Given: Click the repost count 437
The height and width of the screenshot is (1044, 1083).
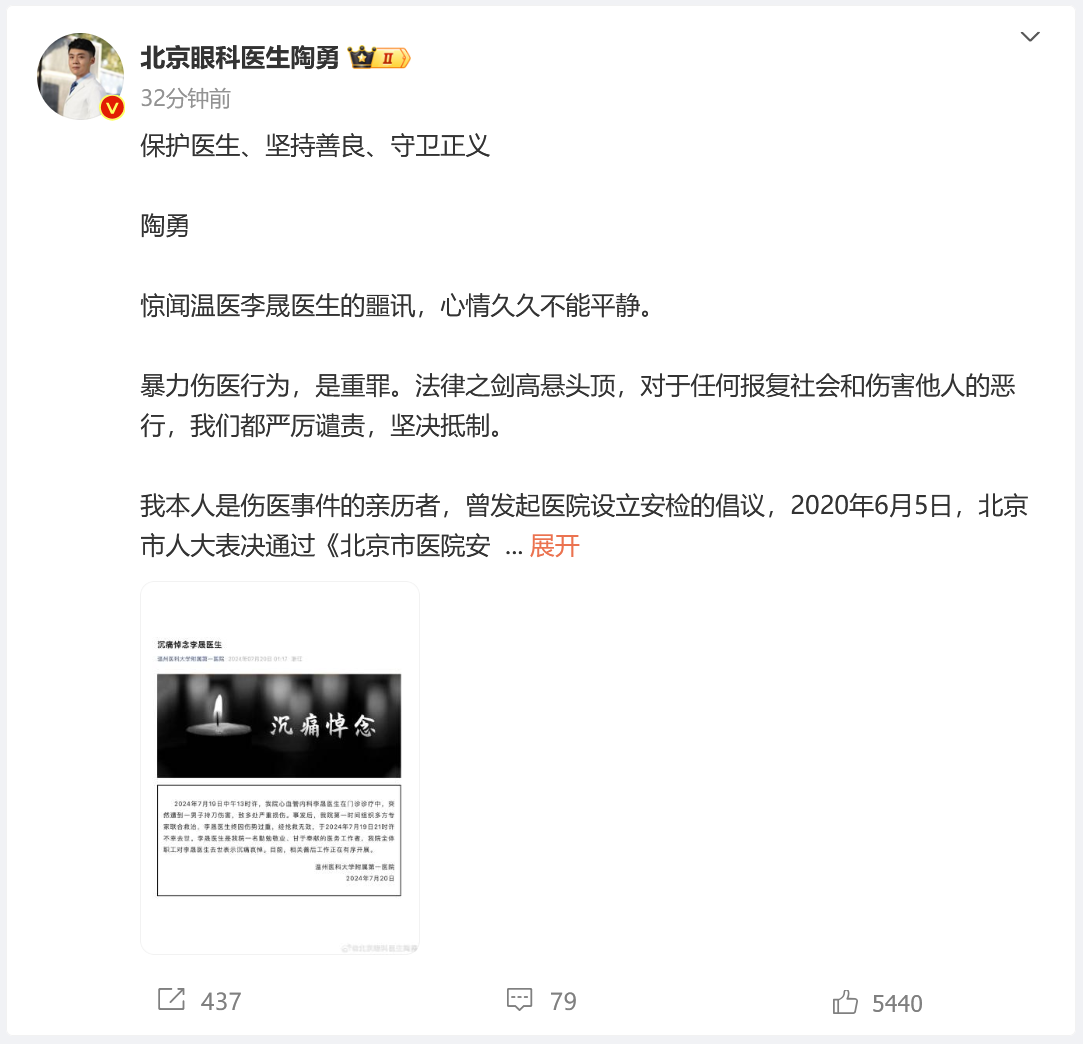Looking at the screenshot, I should 221,1001.
